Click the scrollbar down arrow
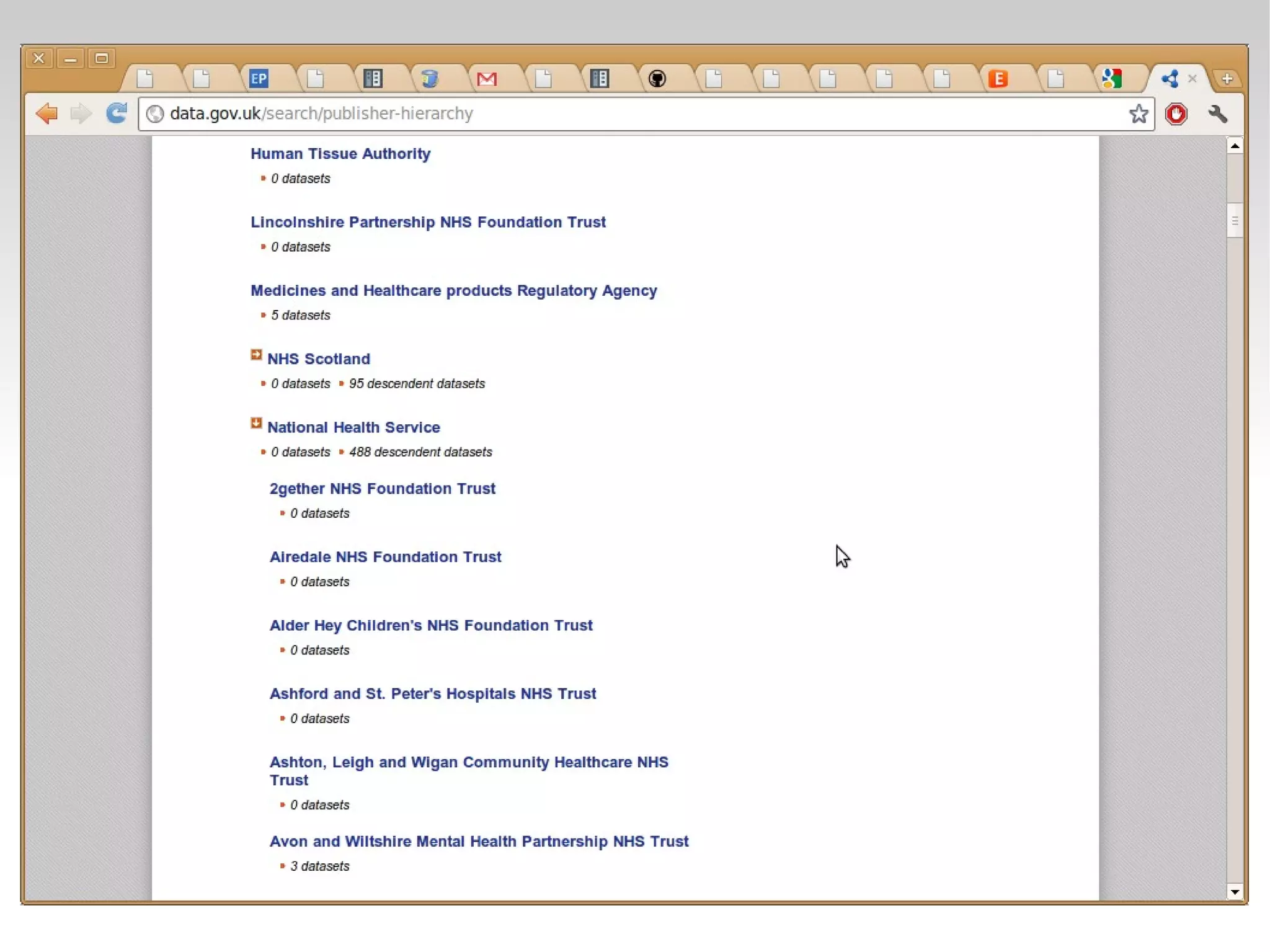 click(x=1235, y=892)
